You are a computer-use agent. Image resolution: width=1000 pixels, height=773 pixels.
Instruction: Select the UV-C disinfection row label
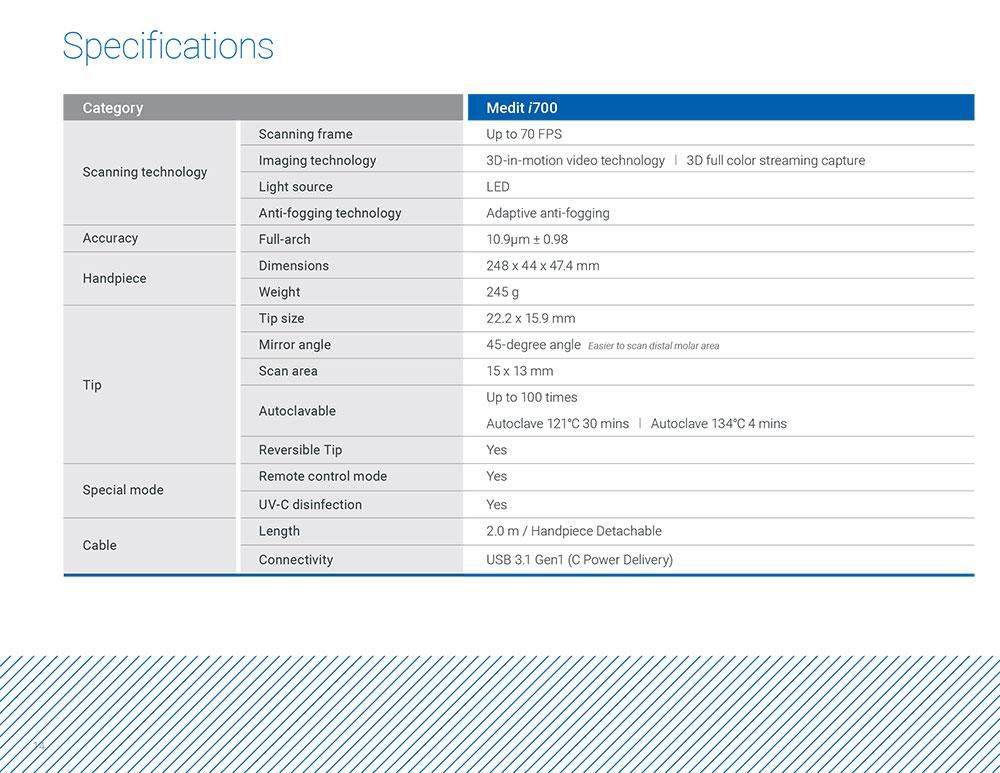pyautogui.click(x=310, y=504)
